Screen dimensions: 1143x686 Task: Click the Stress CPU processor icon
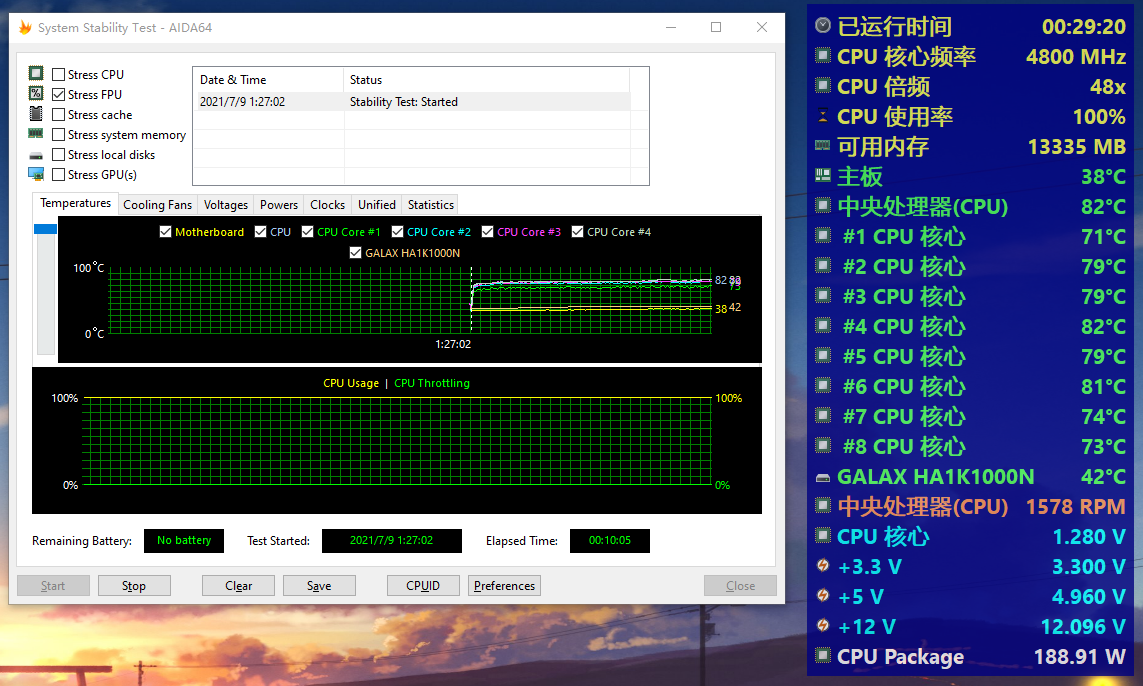click(x=36, y=74)
